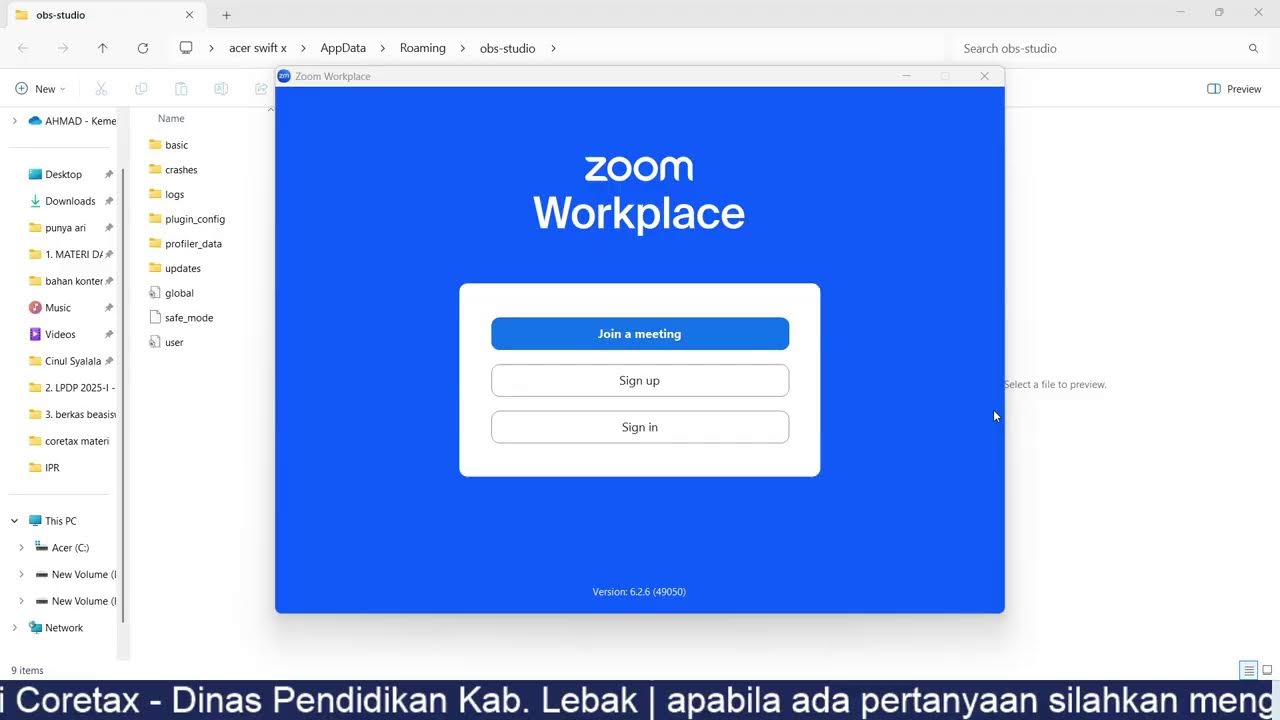The height and width of the screenshot is (720, 1280).
Task: Click acer swift x in breadcrumb
Action: tap(258, 48)
